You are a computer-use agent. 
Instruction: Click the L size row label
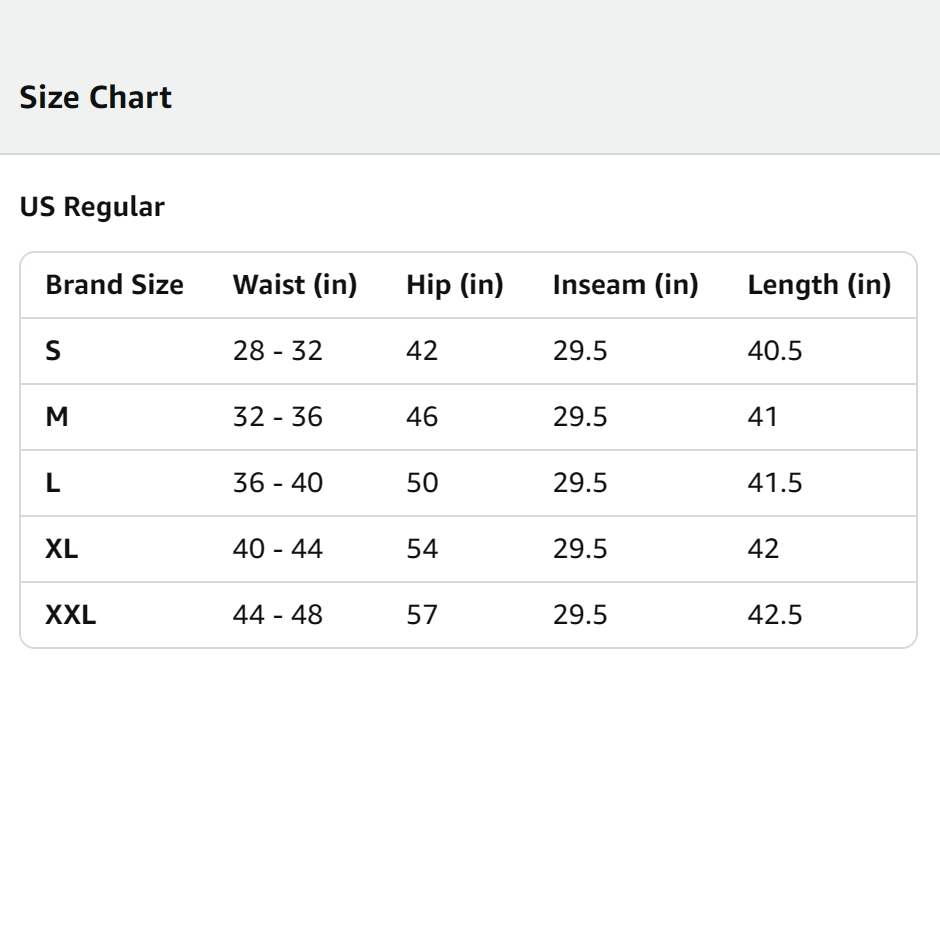[x=52, y=483]
